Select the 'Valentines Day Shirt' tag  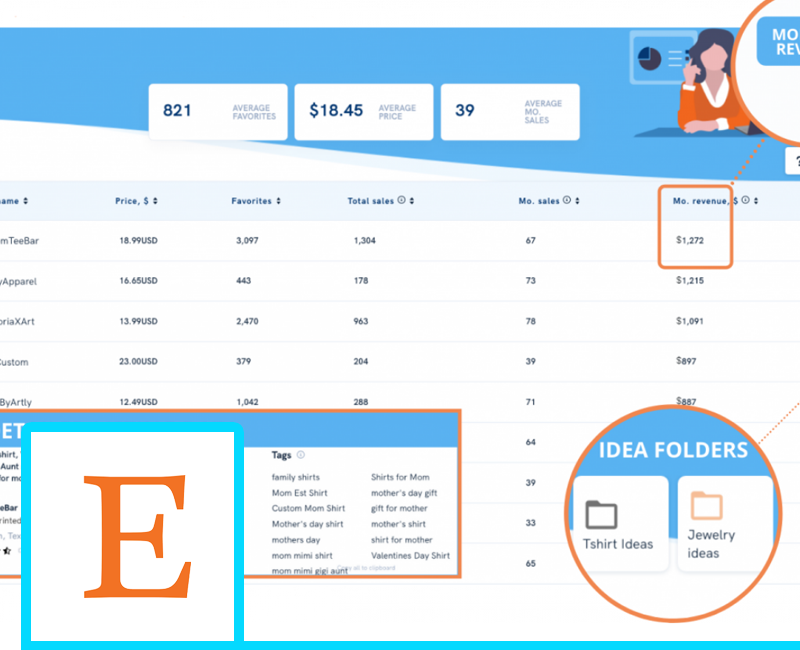410,556
